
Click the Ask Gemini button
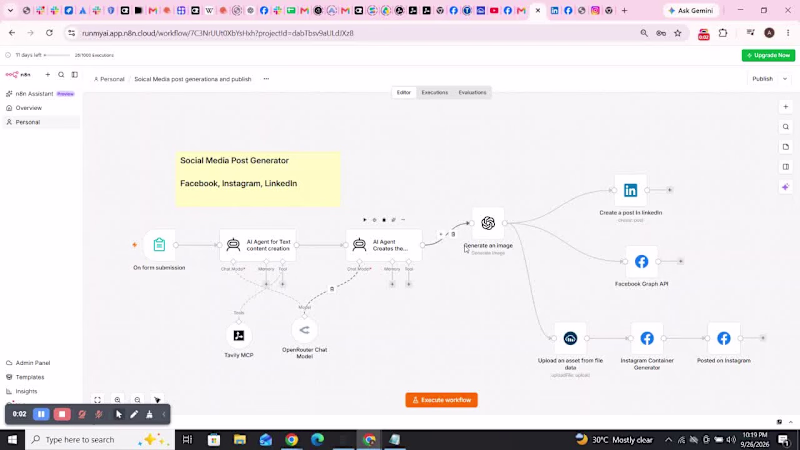(x=691, y=10)
